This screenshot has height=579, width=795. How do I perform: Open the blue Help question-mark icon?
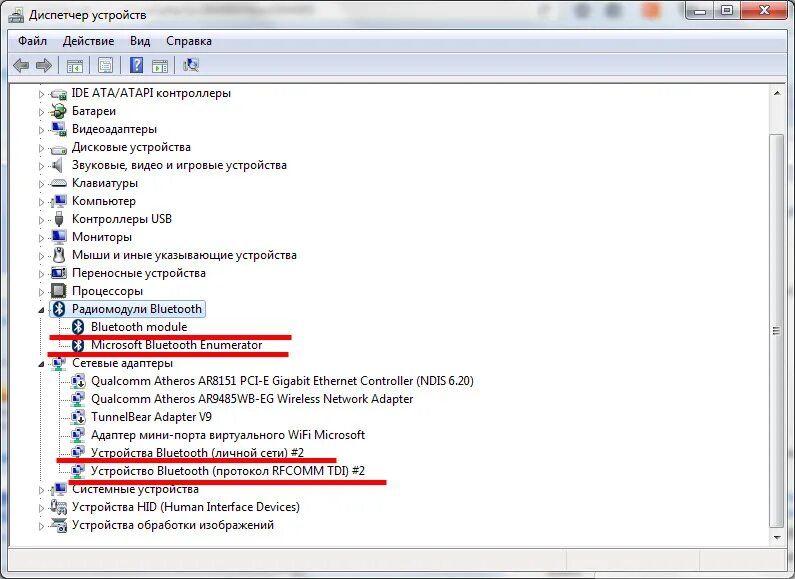pos(136,65)
